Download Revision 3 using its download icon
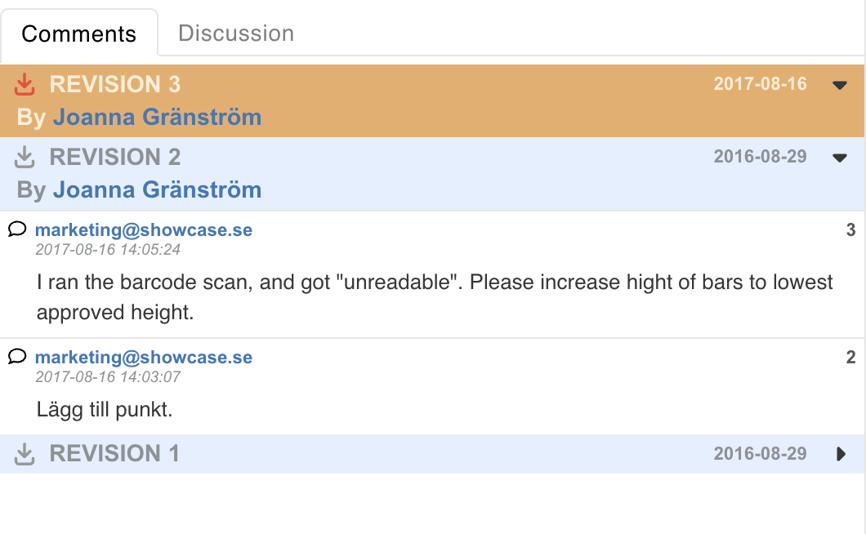Screen dimensions: 866x534 (x=26, y=84)
